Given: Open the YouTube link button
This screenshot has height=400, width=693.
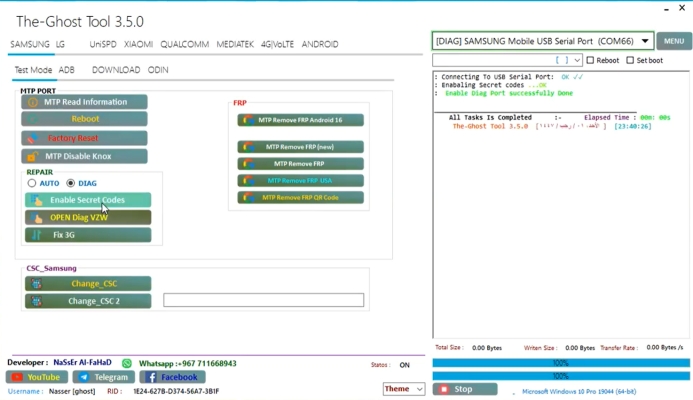Looking at the screenshot, I should click(37, 377).
